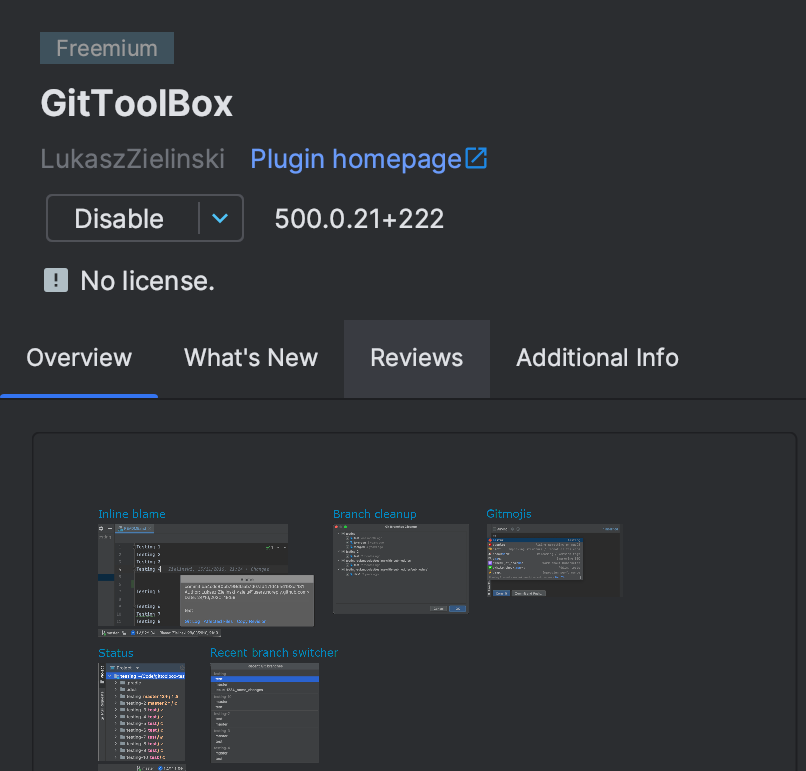This screenshot has height=771, width=806.
Task: Click the GitToolBox plugin title
Action: point(137,103)
